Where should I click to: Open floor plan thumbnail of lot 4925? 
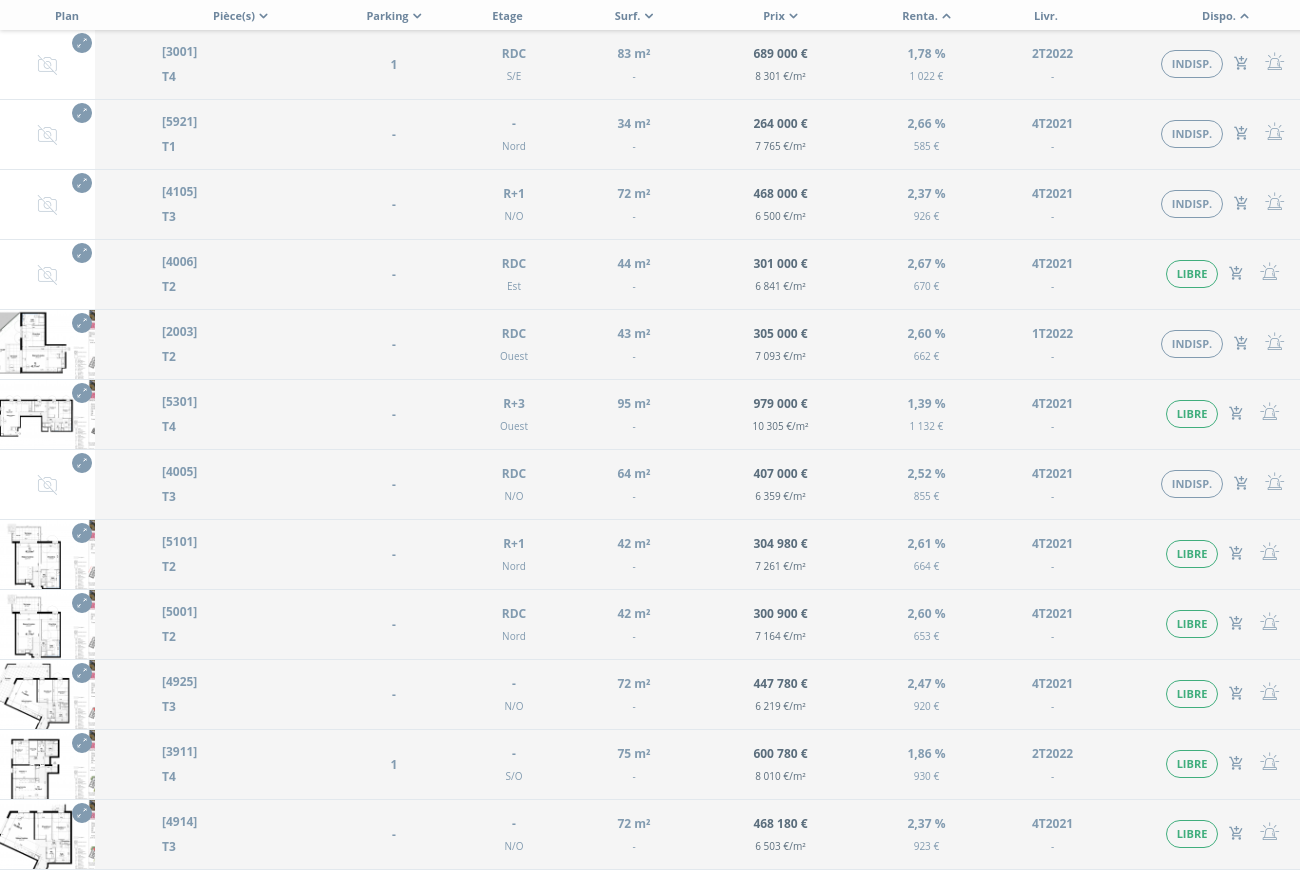40,695
